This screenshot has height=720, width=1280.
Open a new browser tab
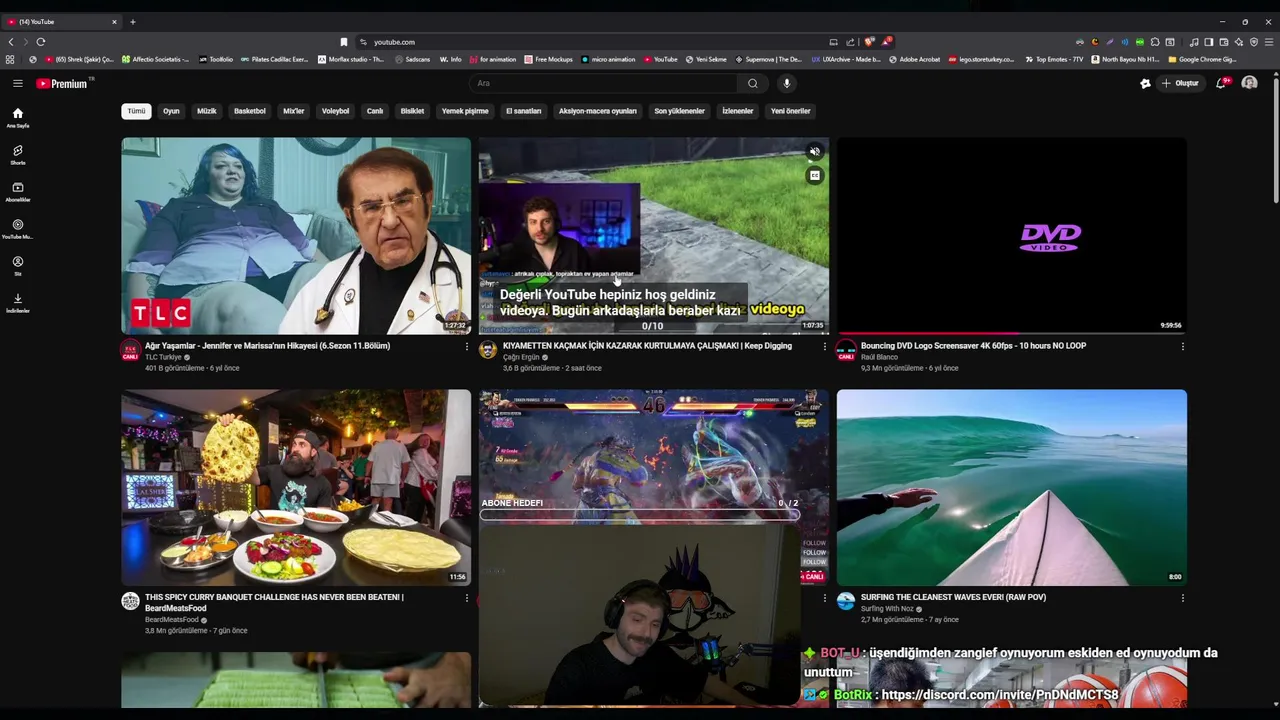(132, 21)
